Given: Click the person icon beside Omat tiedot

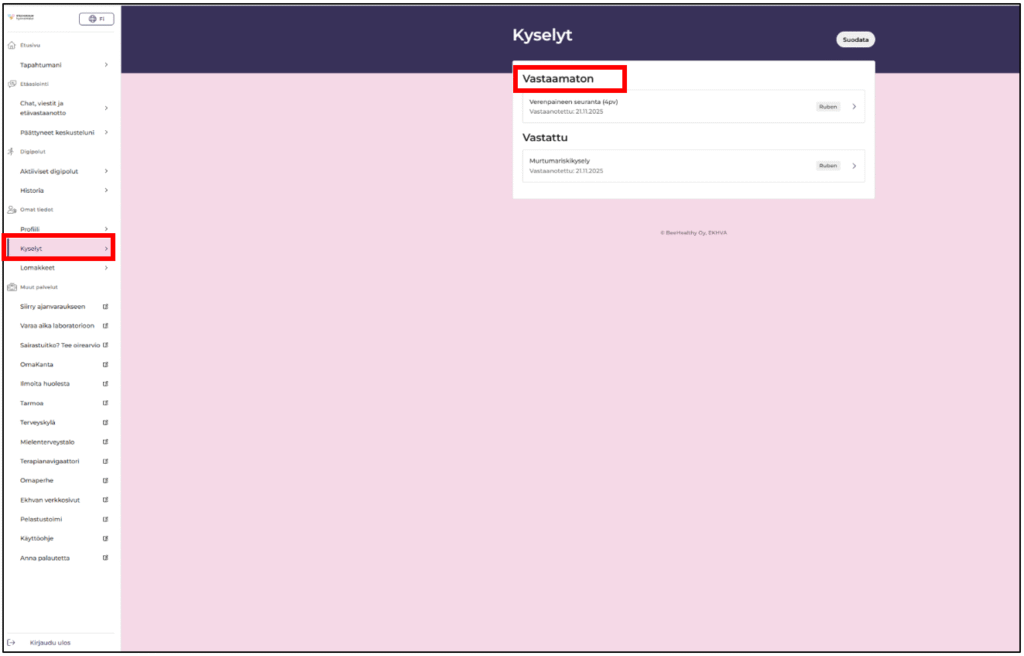Looking at the screenshot, I should pos(12,210).
